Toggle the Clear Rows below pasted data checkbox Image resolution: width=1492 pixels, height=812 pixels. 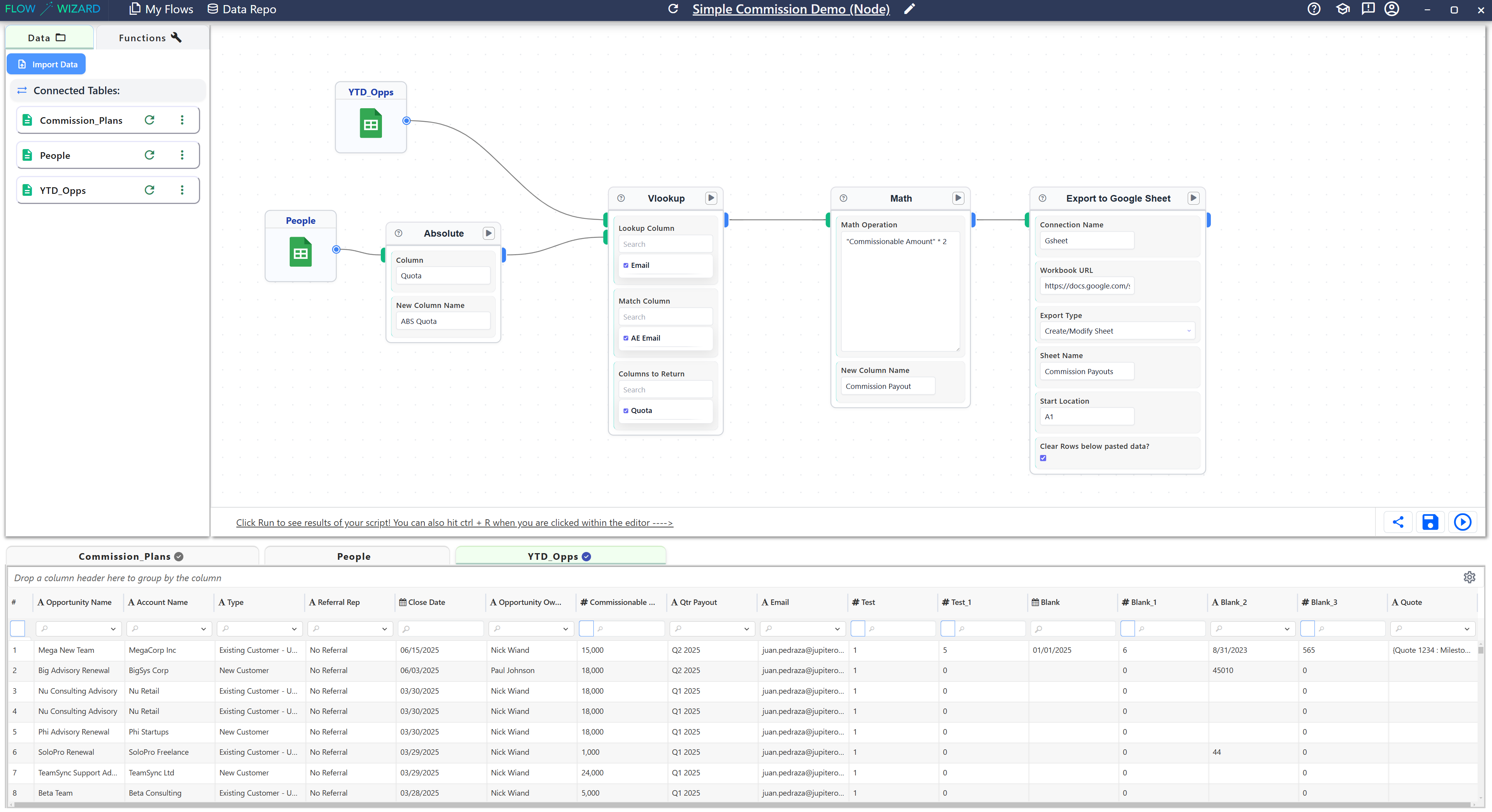point(1043,458)
